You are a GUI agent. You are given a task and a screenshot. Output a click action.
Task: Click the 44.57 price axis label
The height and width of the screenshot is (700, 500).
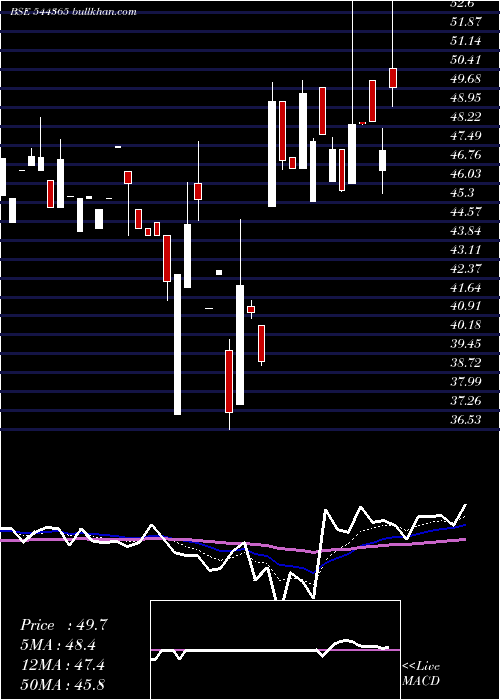465,212
